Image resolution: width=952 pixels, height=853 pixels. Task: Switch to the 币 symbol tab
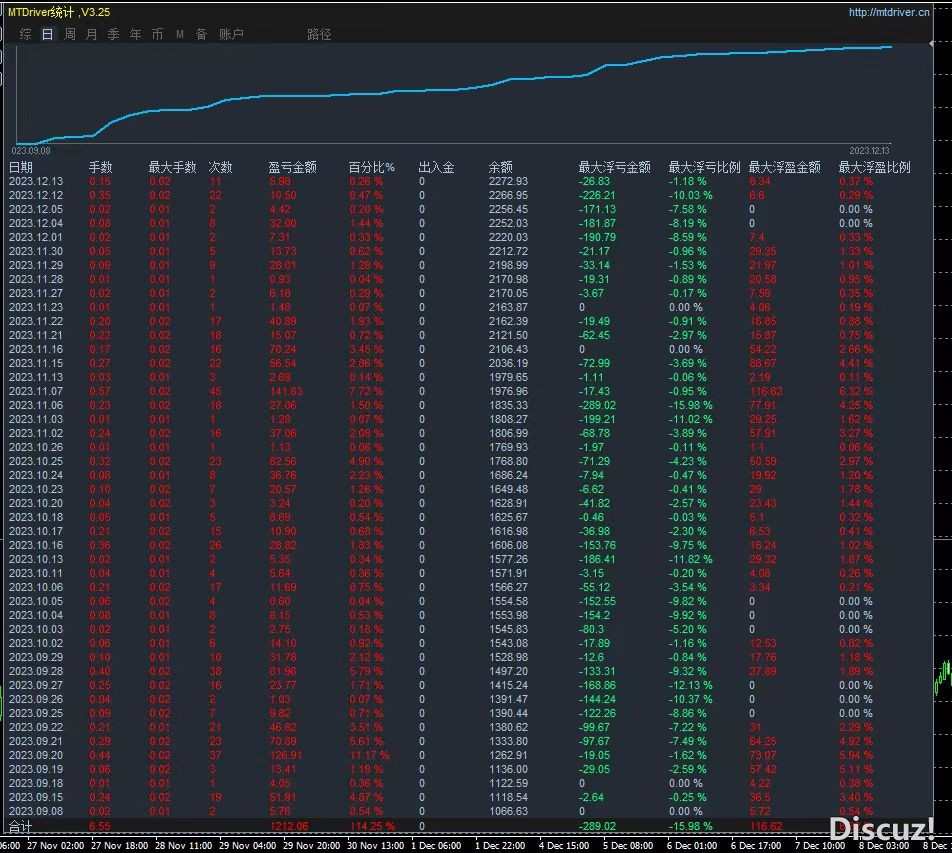tap(157, 34)
